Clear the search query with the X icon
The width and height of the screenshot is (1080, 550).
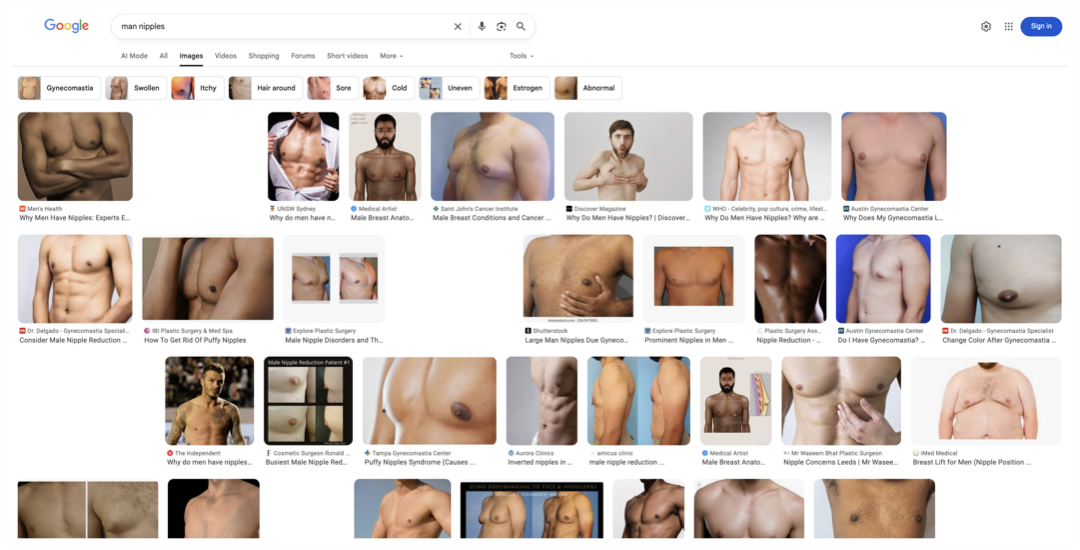click(x=457, y=26)
